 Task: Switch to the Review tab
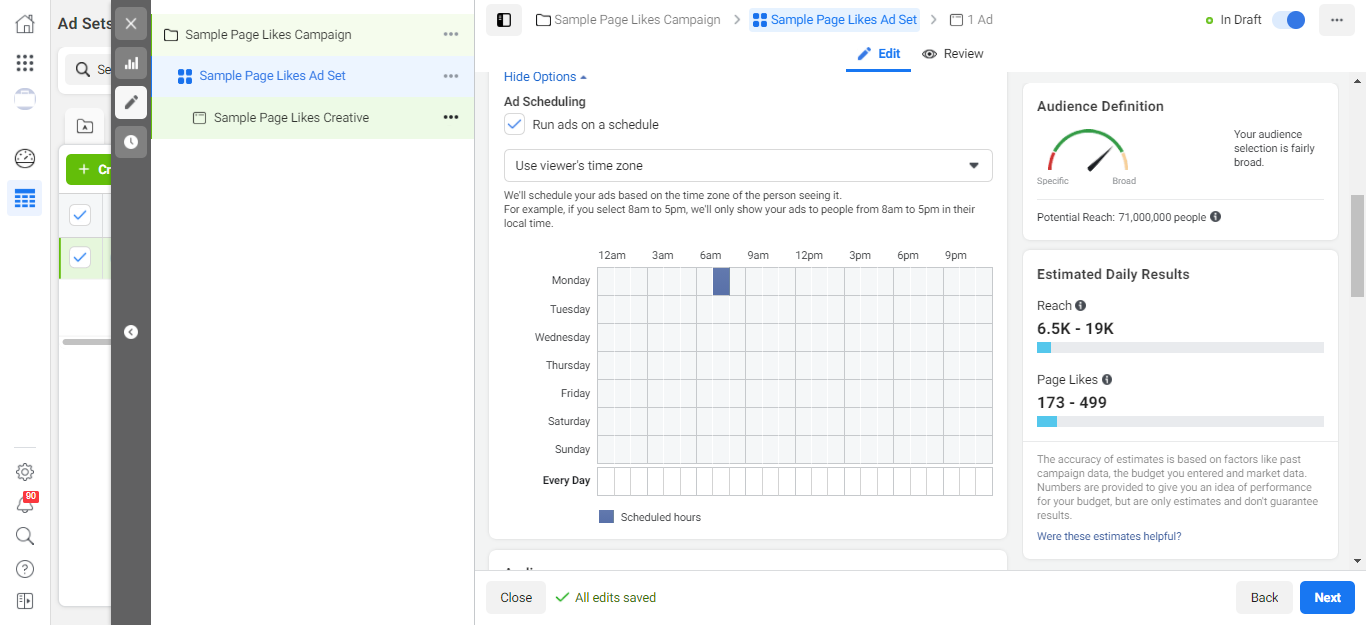[953, 54]
